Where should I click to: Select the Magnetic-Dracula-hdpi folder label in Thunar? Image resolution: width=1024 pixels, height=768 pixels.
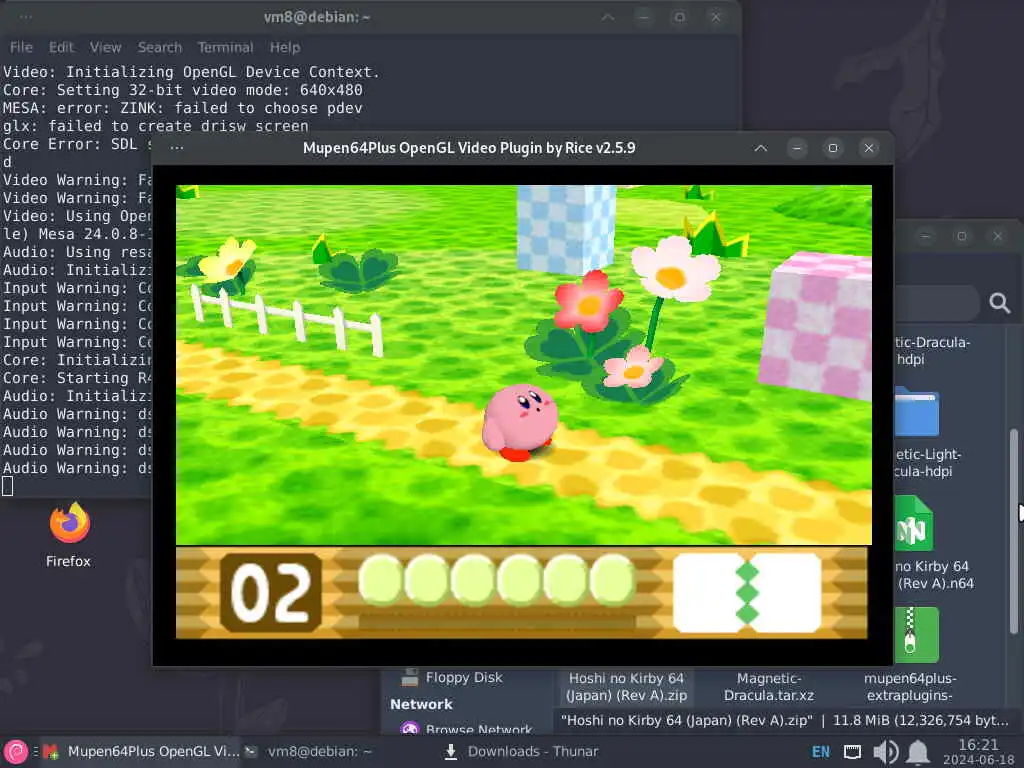tap(932, 351)
